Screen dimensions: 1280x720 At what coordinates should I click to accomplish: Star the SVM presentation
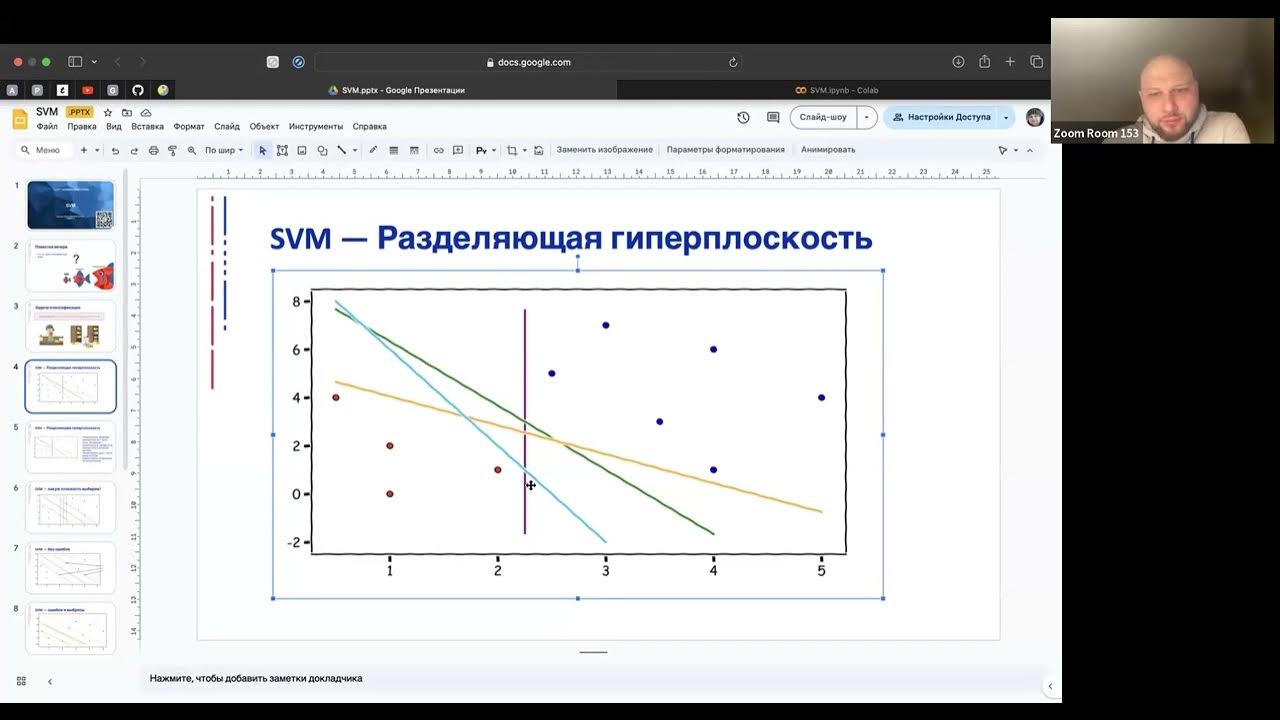tap(108, 113)
